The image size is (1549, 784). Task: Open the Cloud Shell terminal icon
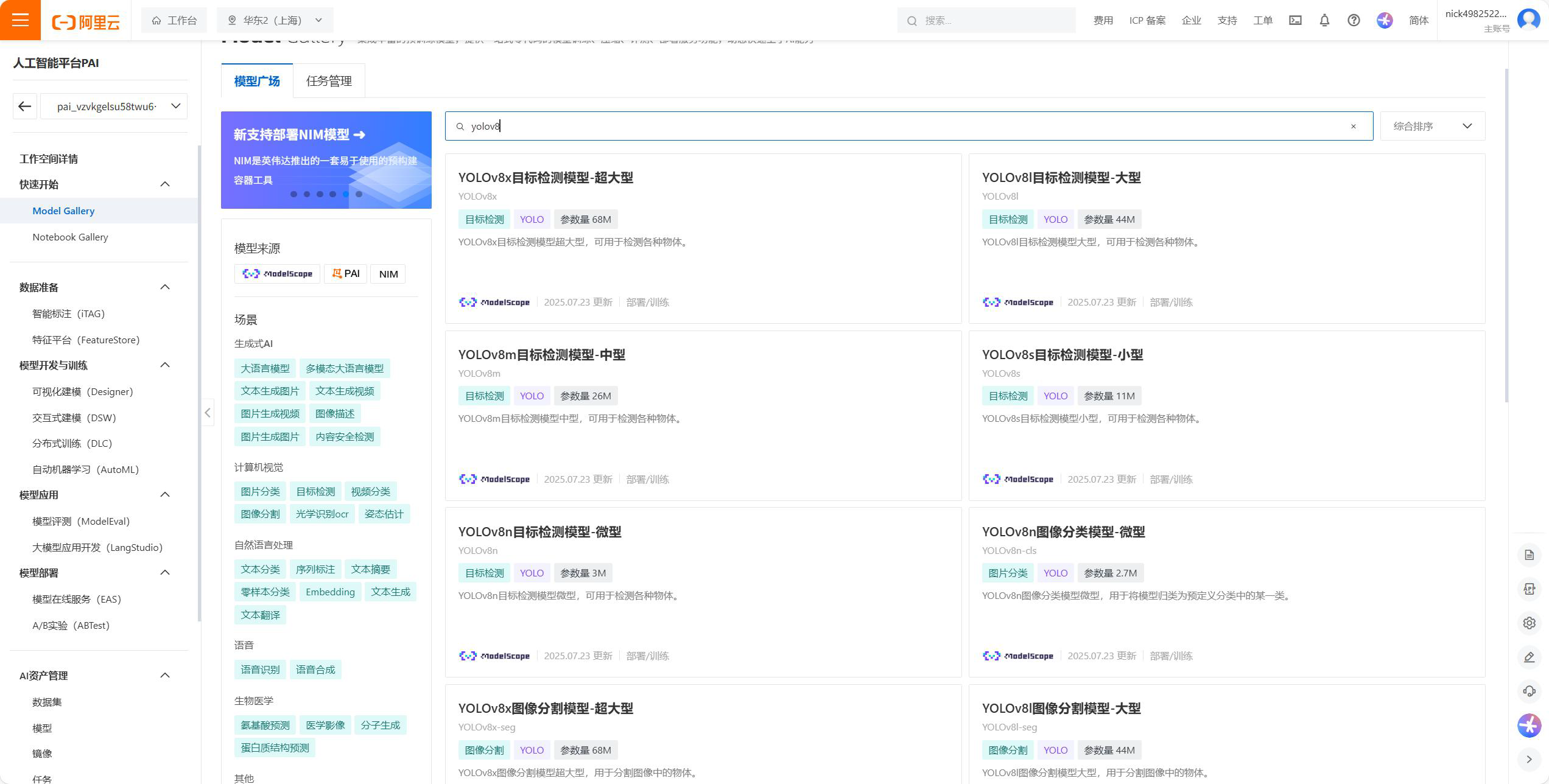[x=1295, y=20]
